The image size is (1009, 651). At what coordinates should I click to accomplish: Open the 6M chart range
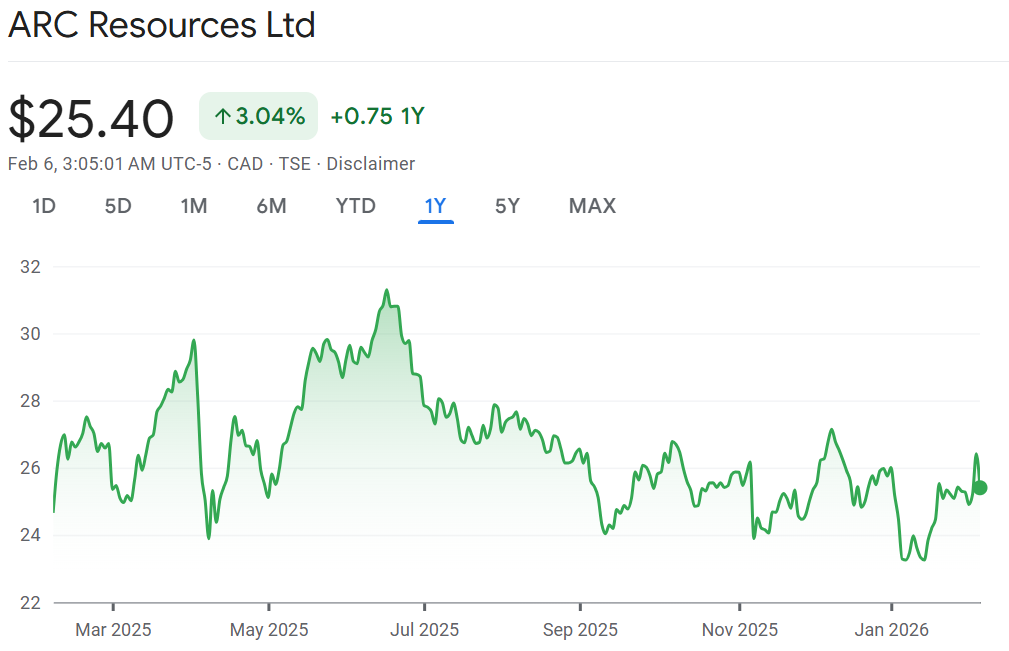tap(271, 206)
